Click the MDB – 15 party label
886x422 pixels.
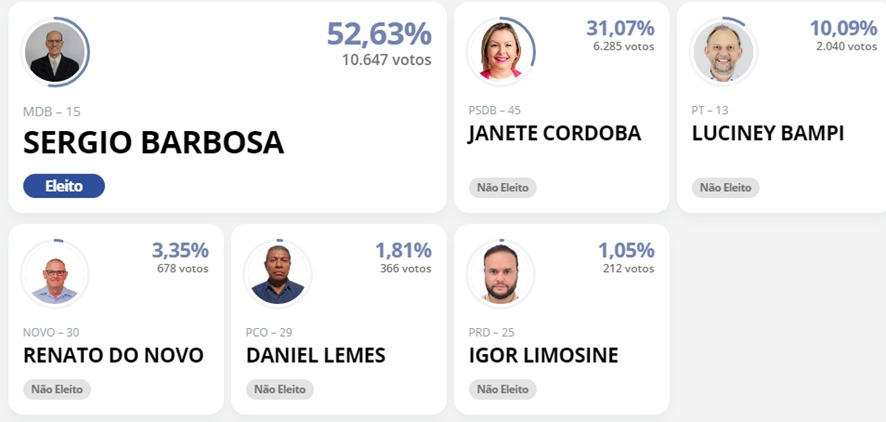point(51,112)
